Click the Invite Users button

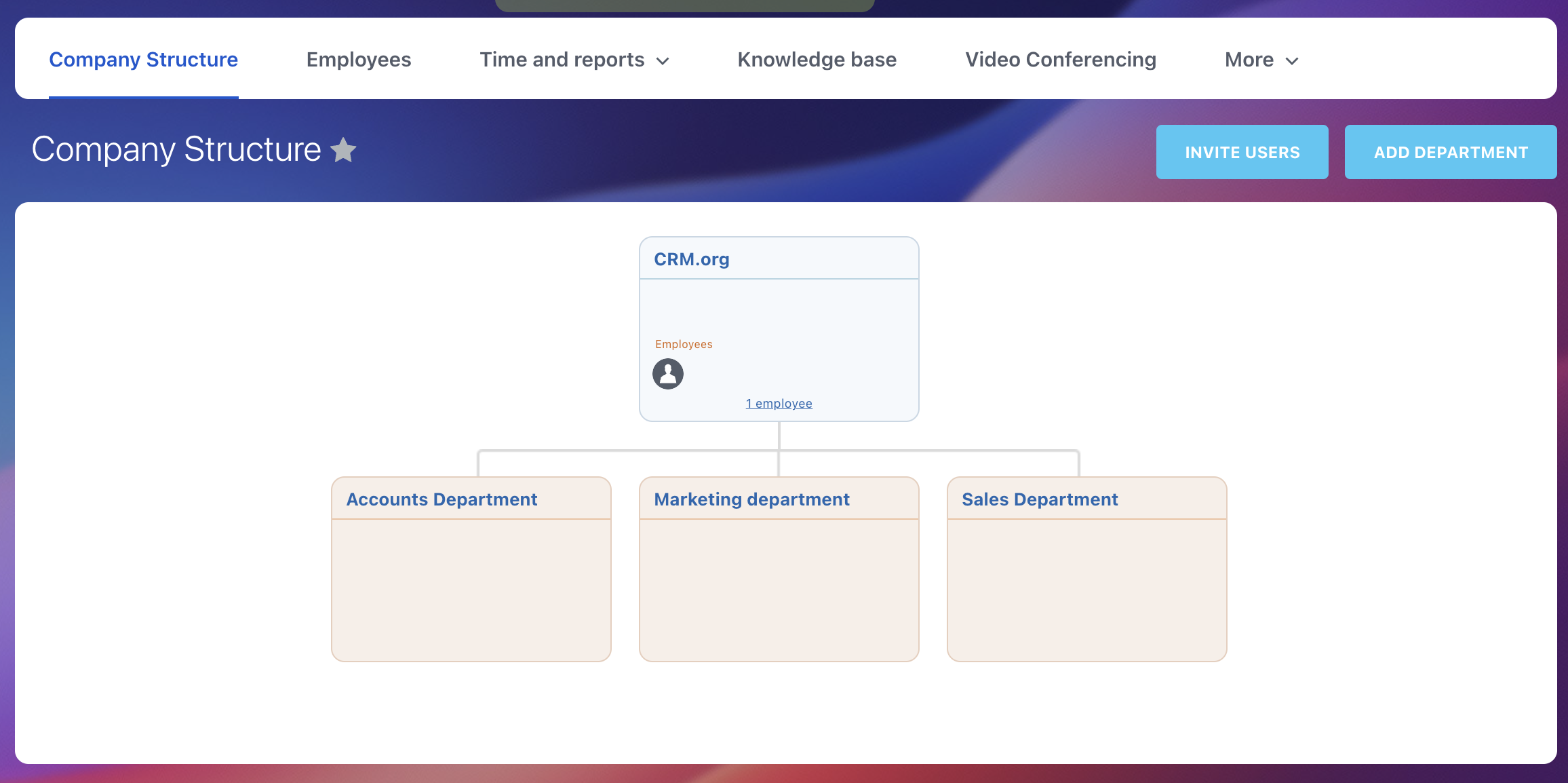(1242, 152)
